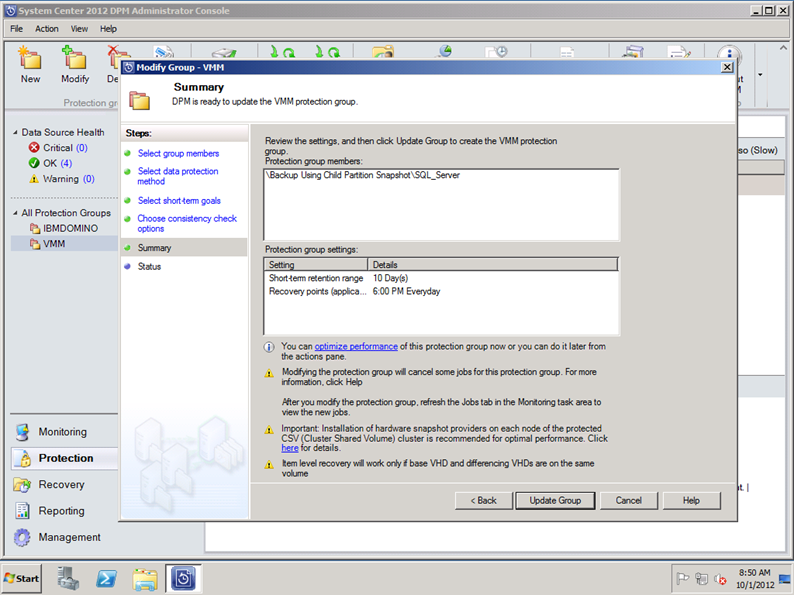Screen dimensions: 794x595
Task: Go to Select group members step
Action: (x=178, y=153)
